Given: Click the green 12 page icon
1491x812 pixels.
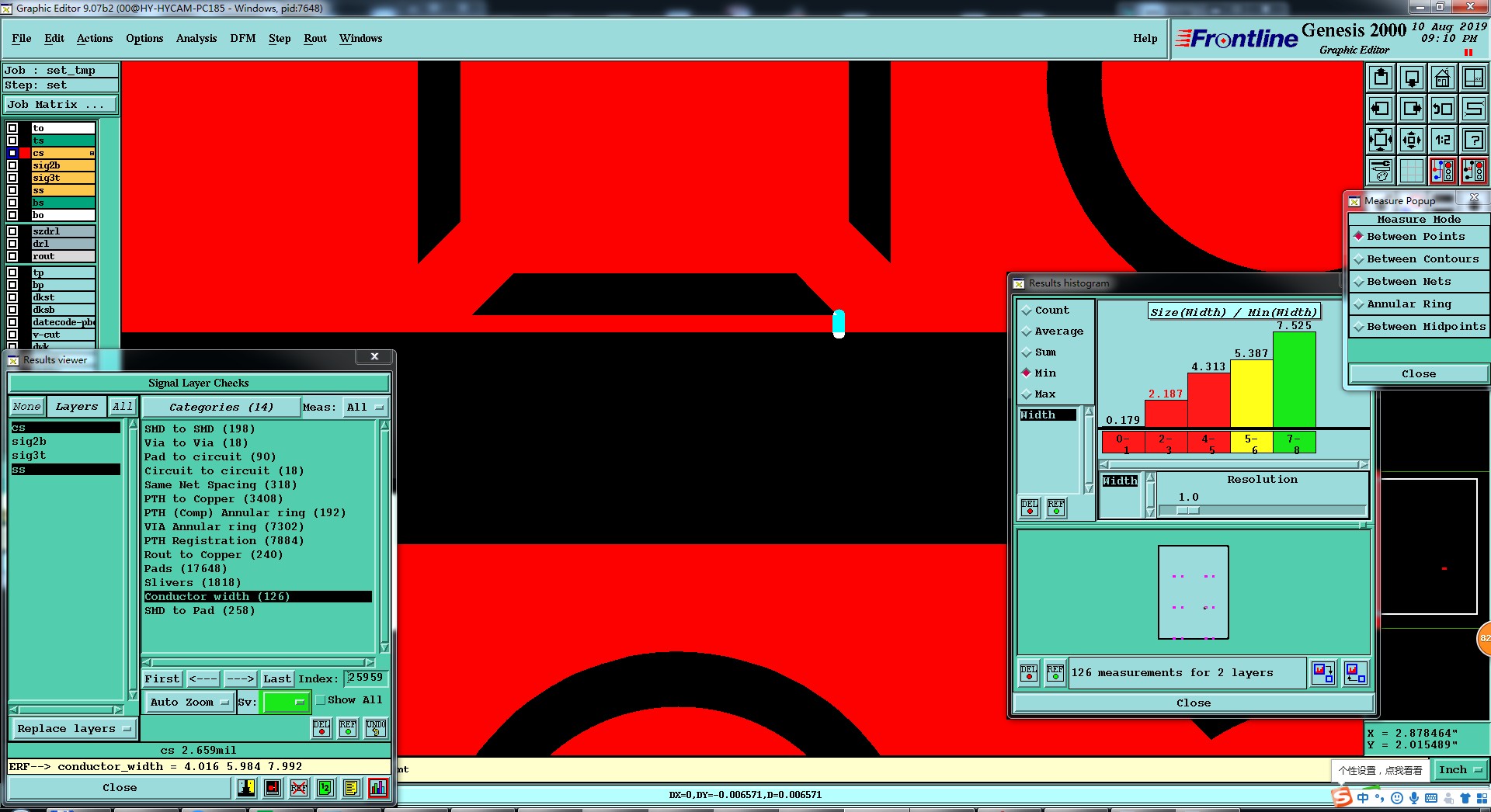Looking at the screenshot, I should click(x=325, y=788).
